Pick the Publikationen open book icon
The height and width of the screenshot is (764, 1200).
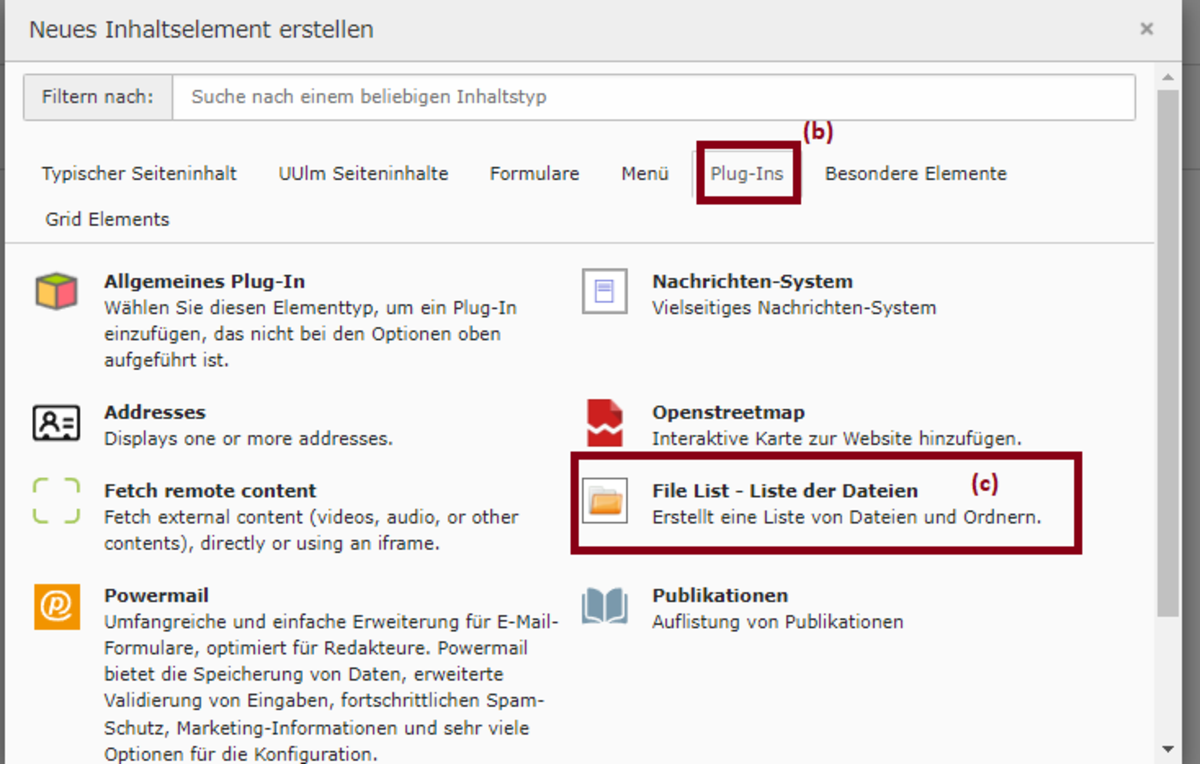coord(605,606)
